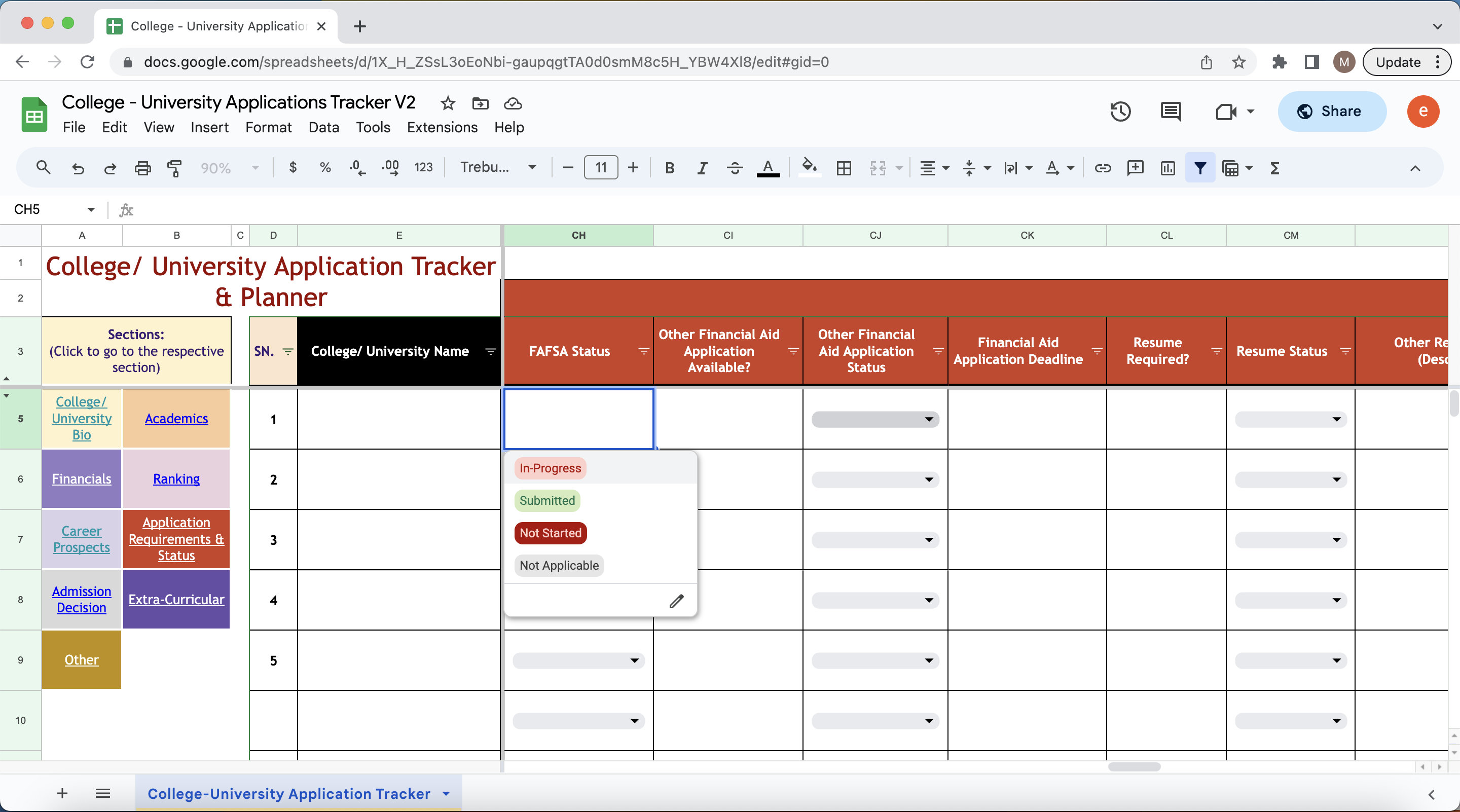Apply currency format to selection

click(293, 167)
